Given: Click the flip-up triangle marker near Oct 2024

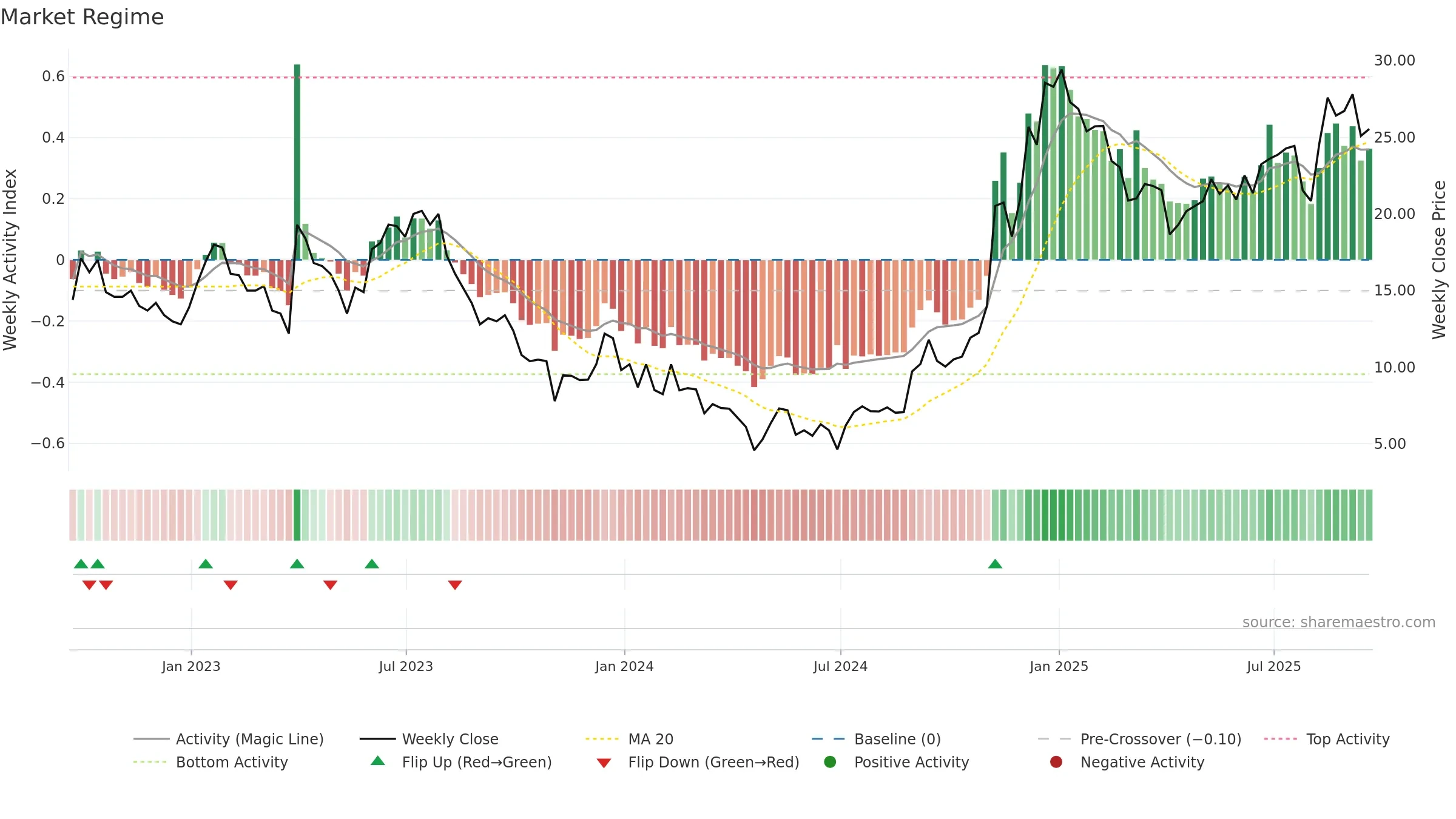Looking at the screenshot, I should point(995,564).
